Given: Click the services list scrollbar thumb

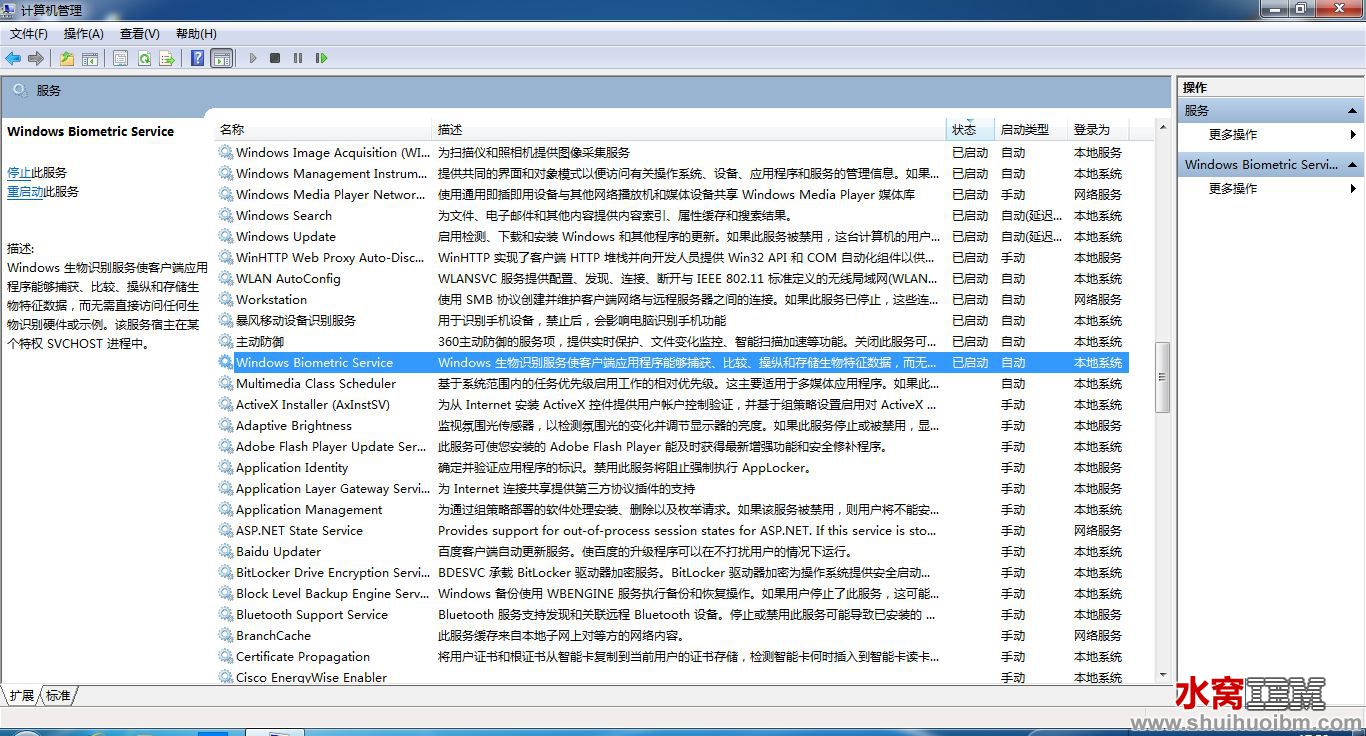Looking at the screenshot, I should click(x=1162, y=377).
